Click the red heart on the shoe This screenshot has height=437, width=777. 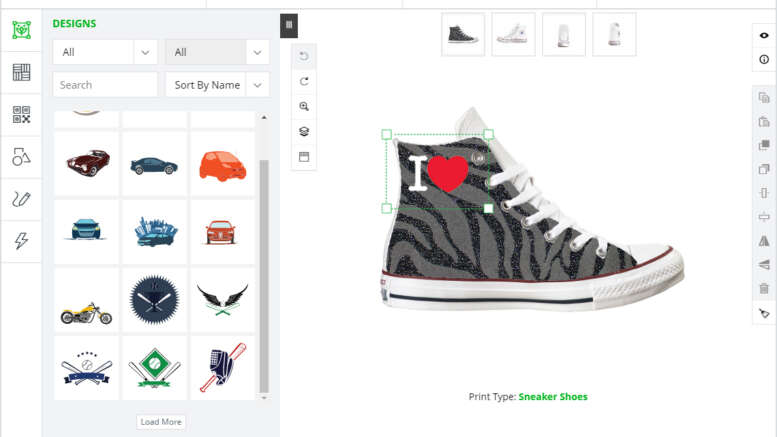click(x=447, y=172)
